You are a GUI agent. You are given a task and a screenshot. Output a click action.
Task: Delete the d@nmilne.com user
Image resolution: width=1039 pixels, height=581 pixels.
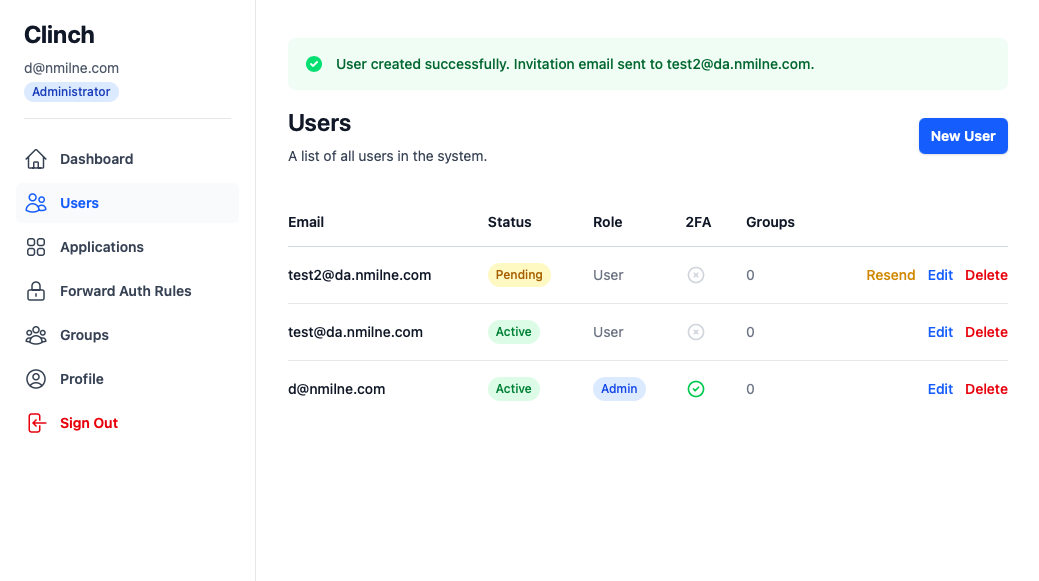(986, 389)
